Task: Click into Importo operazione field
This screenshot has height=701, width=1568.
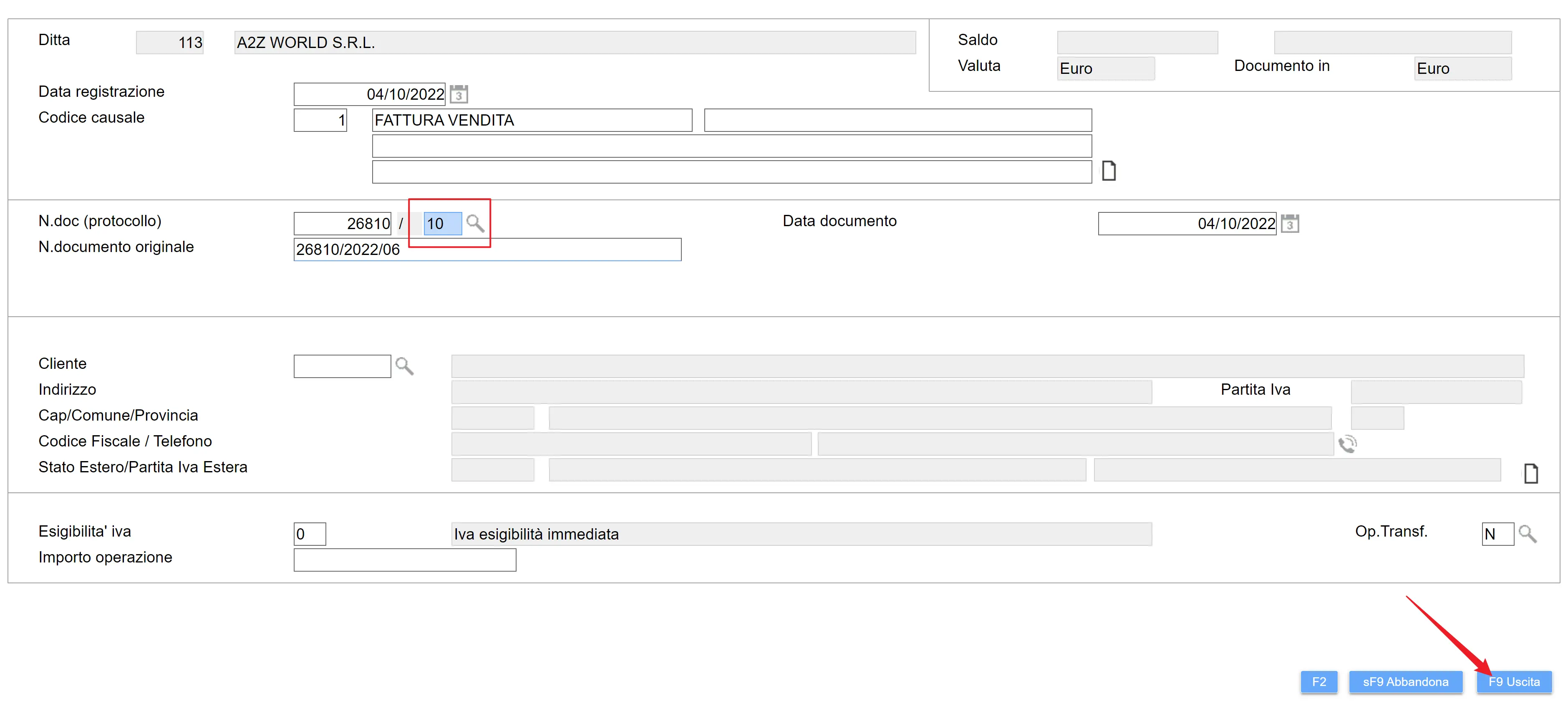Action: pos(405,560)
